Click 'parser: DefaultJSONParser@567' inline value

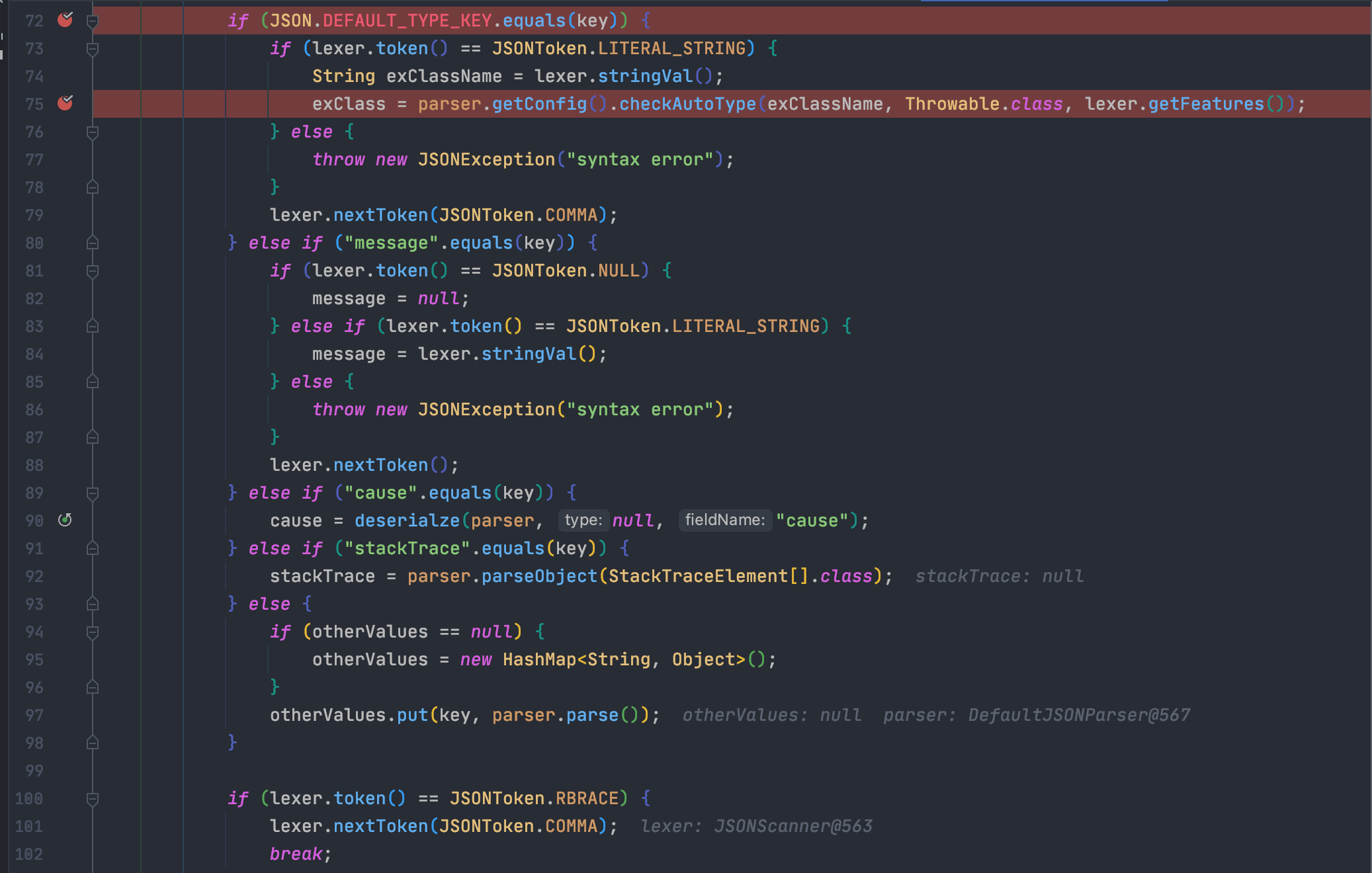[x=1037, y=715]
